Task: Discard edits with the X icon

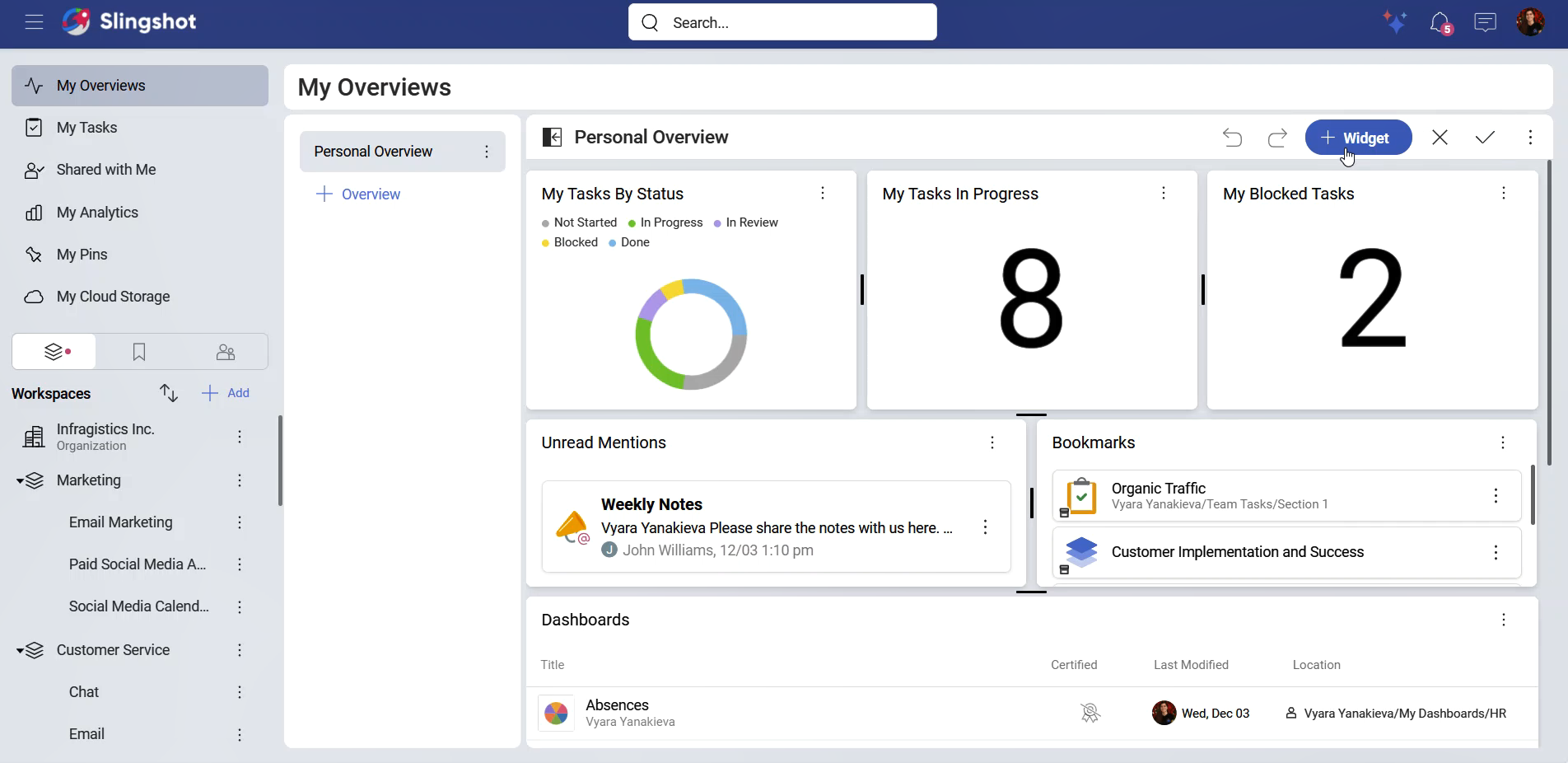Action: (x=1440, y=138)
